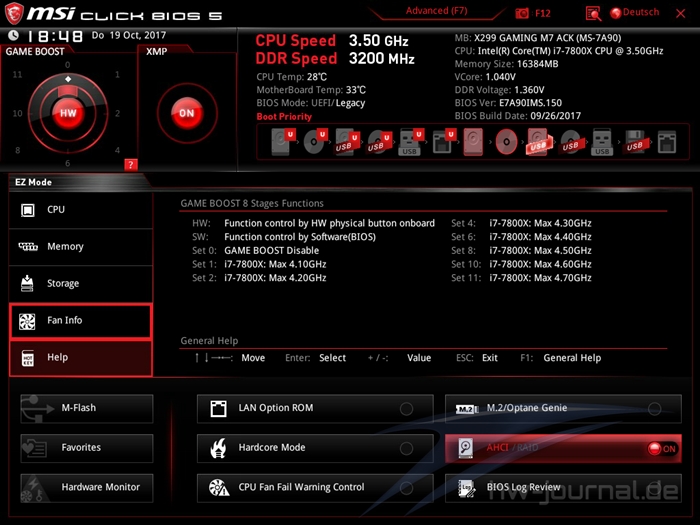The width and height of the screenshot is (700, 525).
Task: Toggle the XMP ON button
Action: (187, 113)
